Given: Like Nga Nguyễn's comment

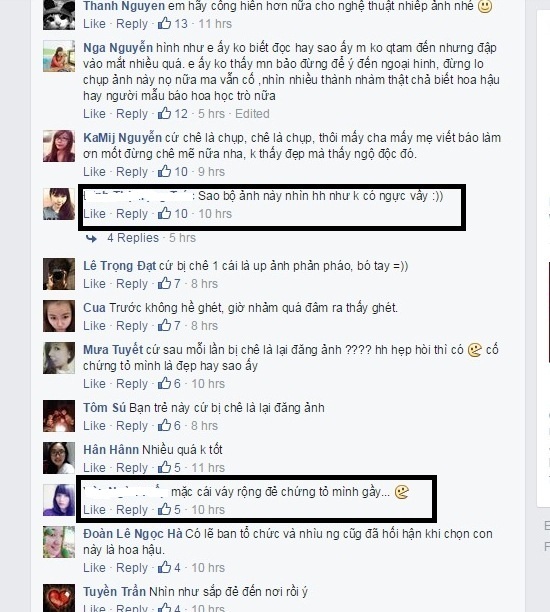Looking at the screenshot, I should click(x=94, y=114).
